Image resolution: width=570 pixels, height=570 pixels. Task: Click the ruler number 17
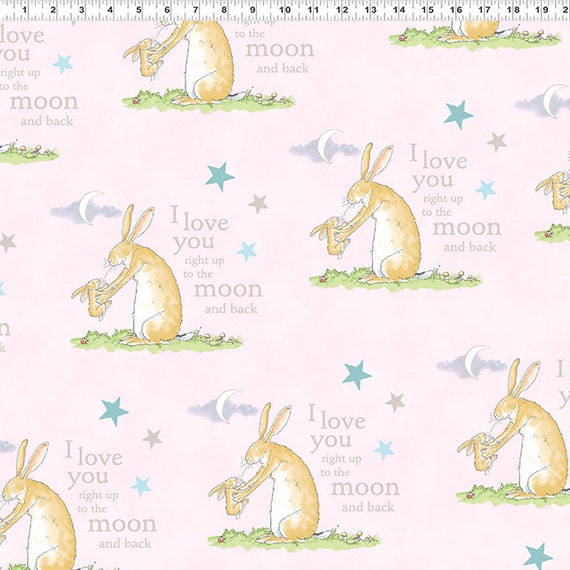(x=485, y=9)
